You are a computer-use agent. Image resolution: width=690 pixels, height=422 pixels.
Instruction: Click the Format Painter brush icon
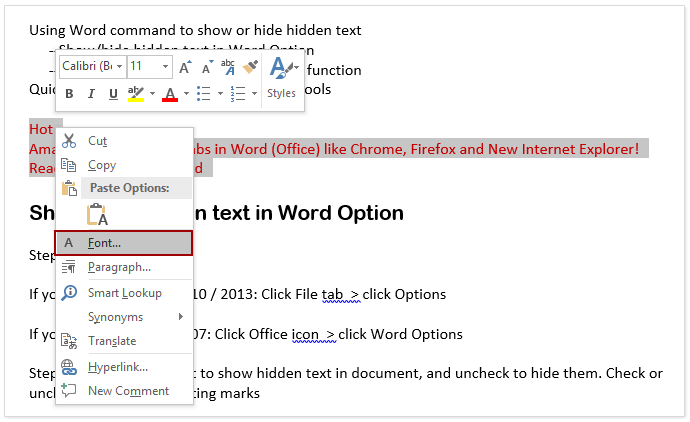point(250,67)
